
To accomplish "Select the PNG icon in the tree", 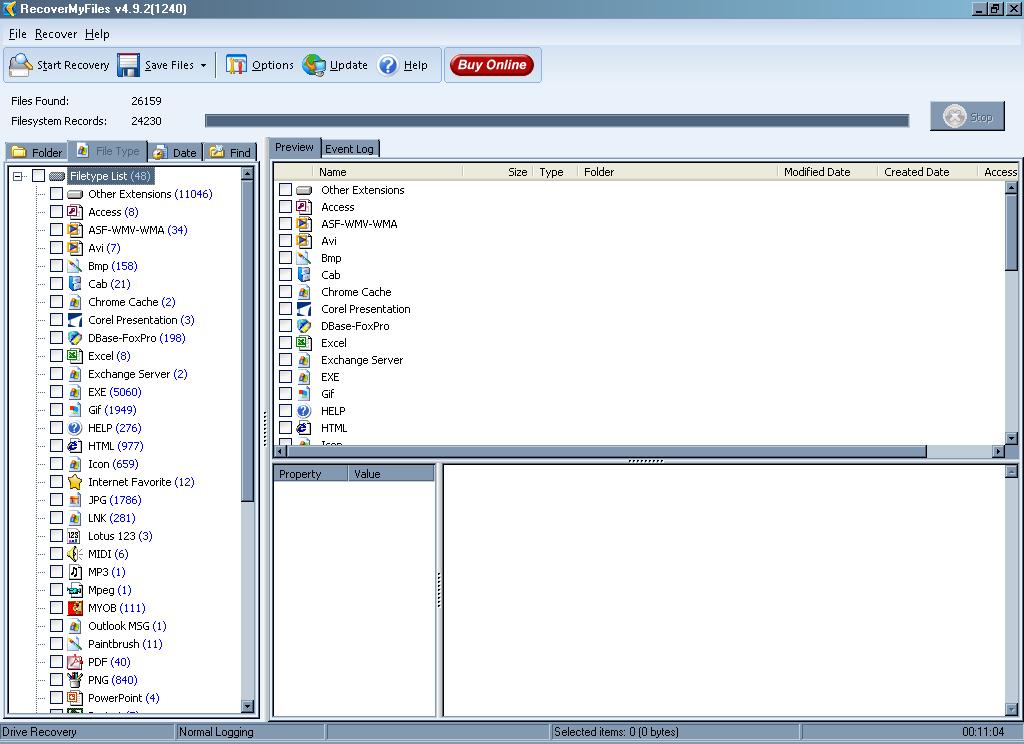I will tap(75, 680).
